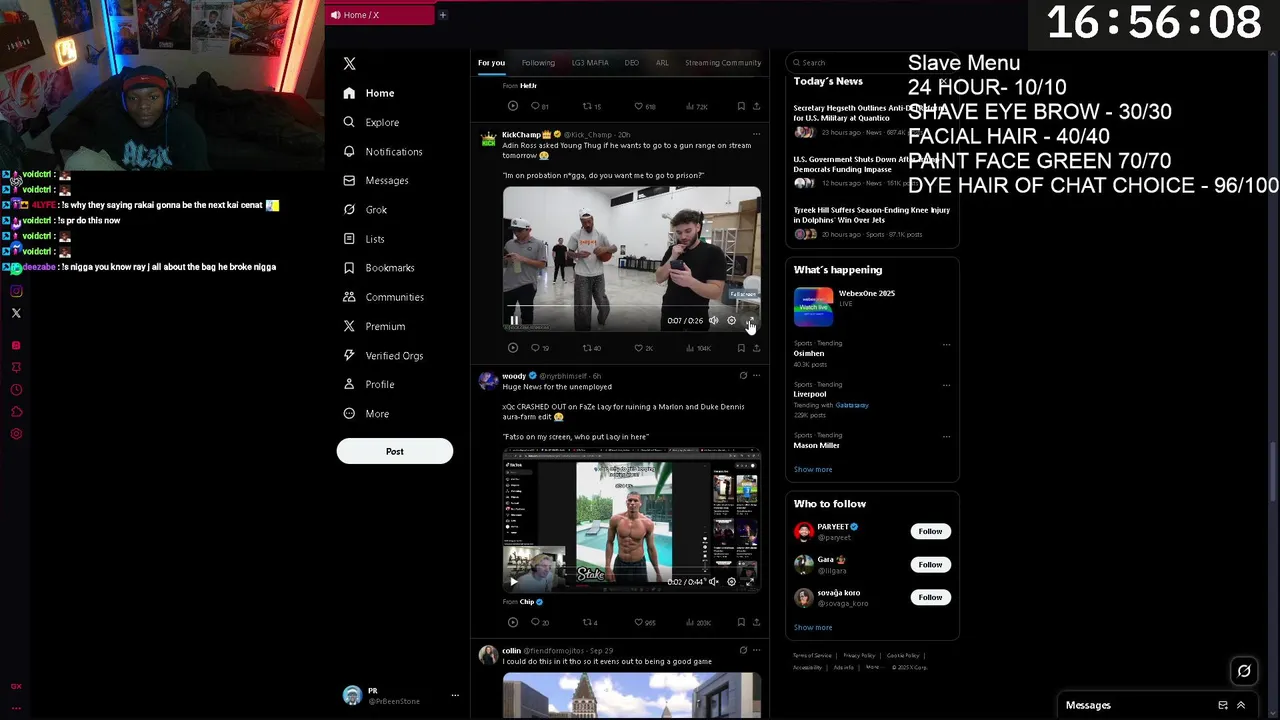This screenshot has height=720, width=1280.
Task: Reply to the KickChamp post
Action: point(539,348)
